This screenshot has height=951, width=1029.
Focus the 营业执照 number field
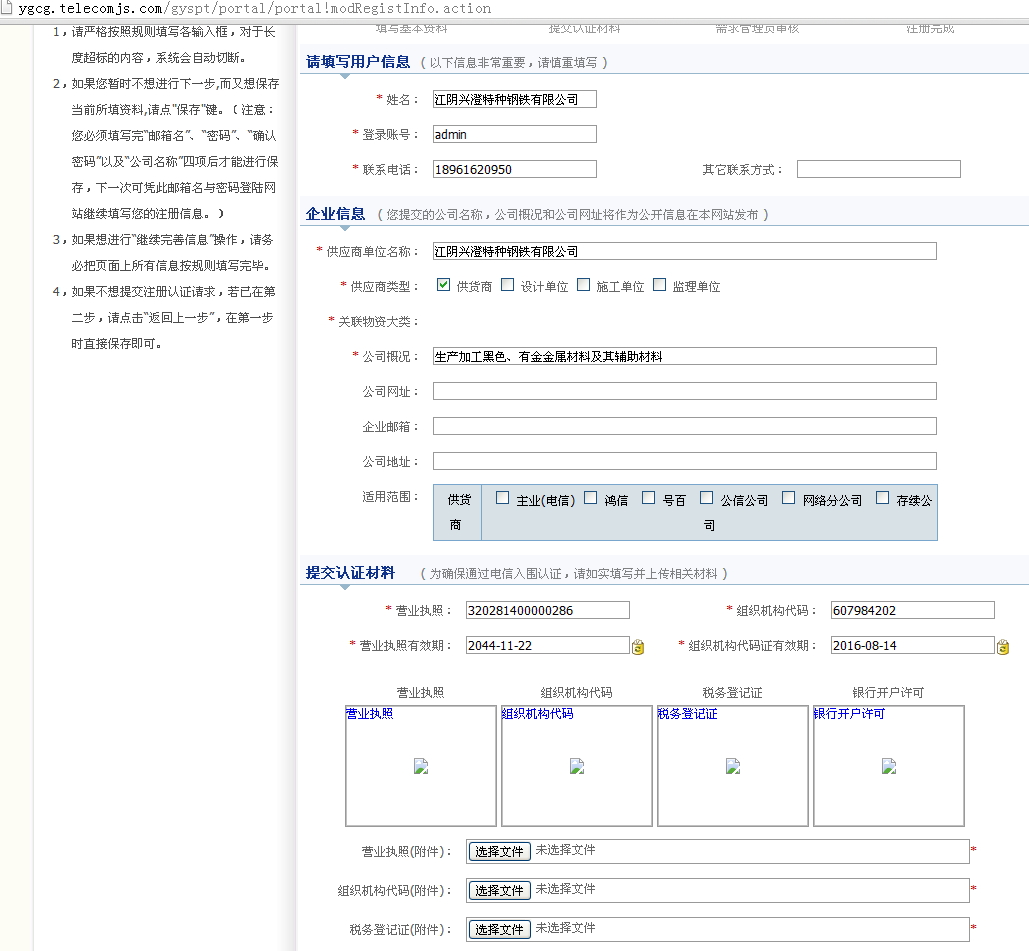coord(547,610)
